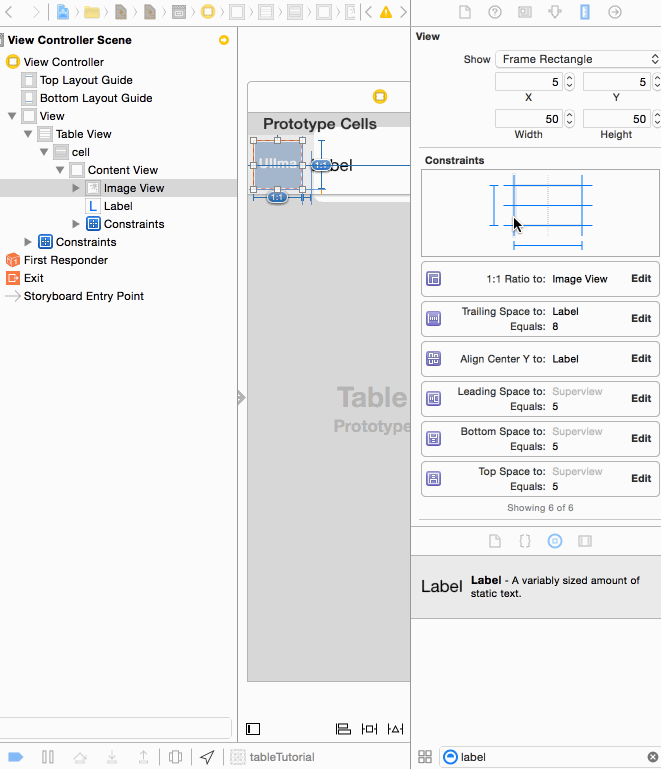Select the Leading Space constraint icon

433,399
